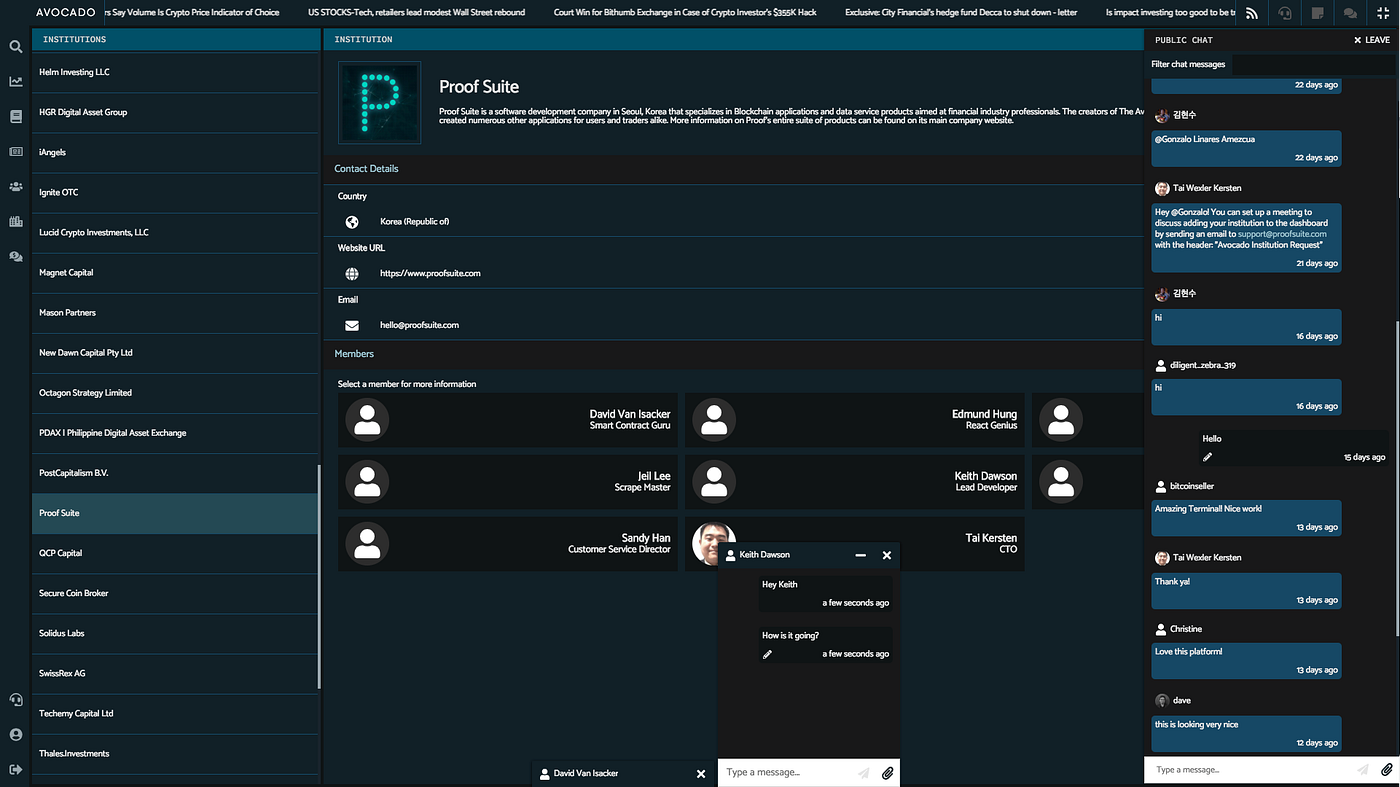Select HGR Digital Asset Group institution
Screen dimensions: 1400x787
(x=175, y=112)
